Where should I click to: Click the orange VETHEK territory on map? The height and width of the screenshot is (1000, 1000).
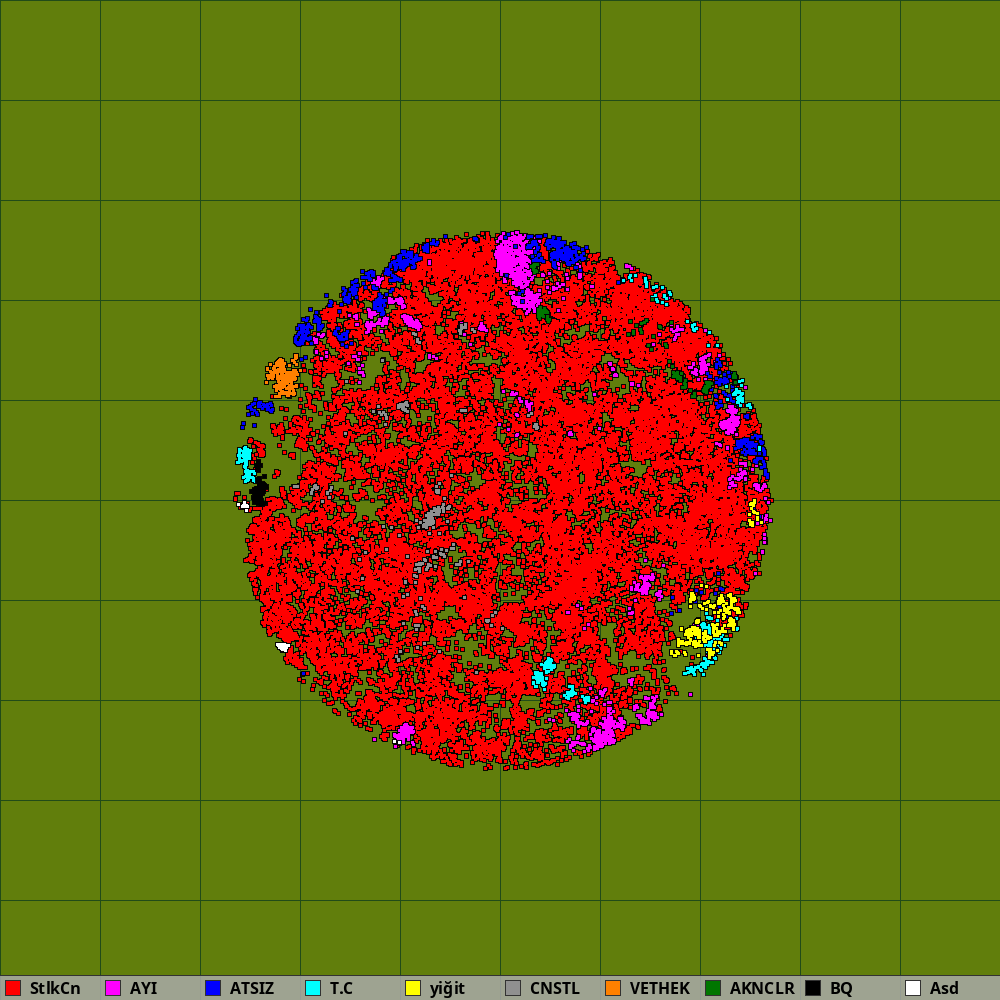[283, 376]
